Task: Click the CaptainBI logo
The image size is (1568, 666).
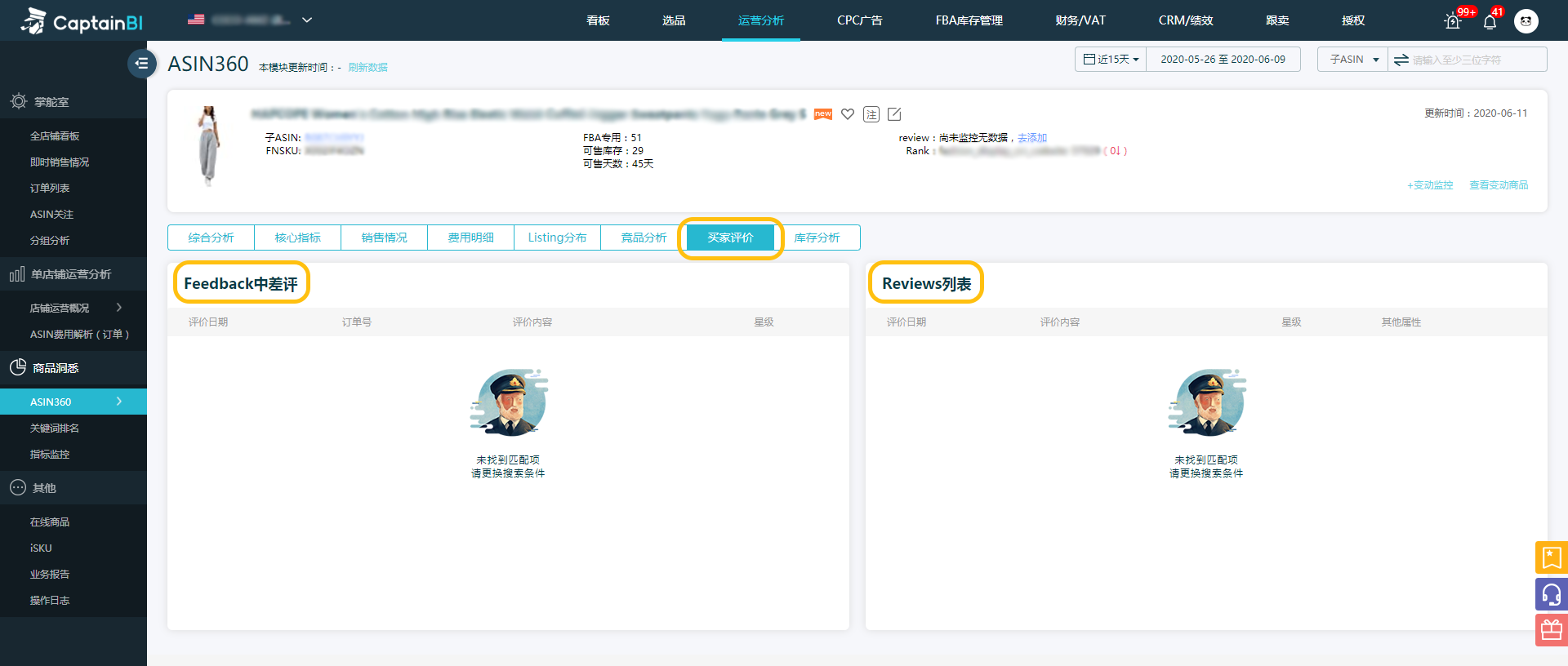Action: tap(82, 21)
